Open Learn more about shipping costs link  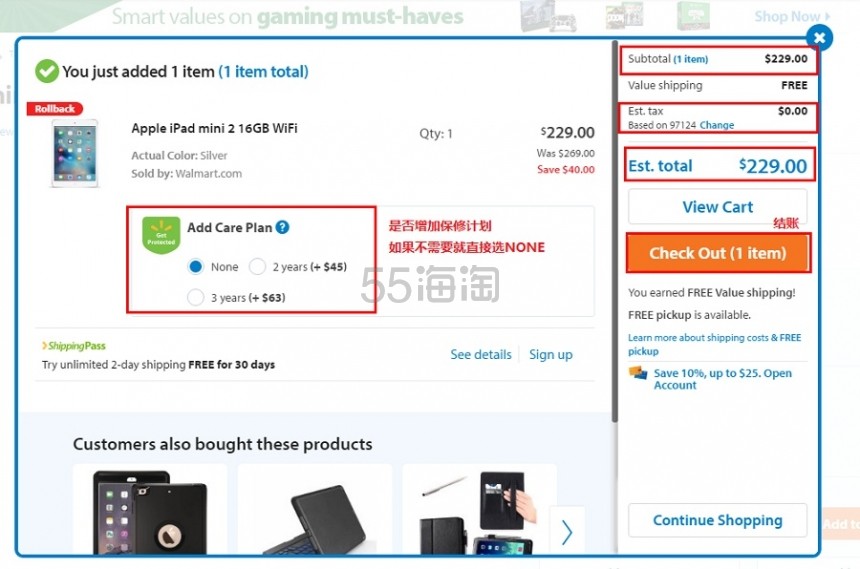click(715, 344)
